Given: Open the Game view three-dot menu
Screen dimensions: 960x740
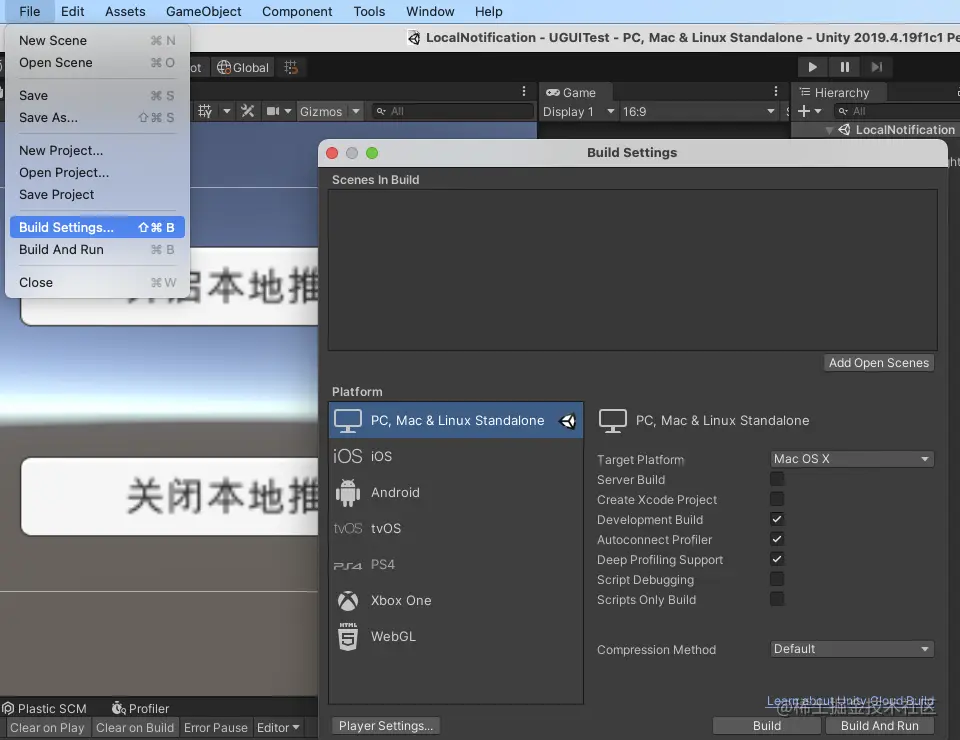Looking at the screenshot, I should [x=776, y=91].
